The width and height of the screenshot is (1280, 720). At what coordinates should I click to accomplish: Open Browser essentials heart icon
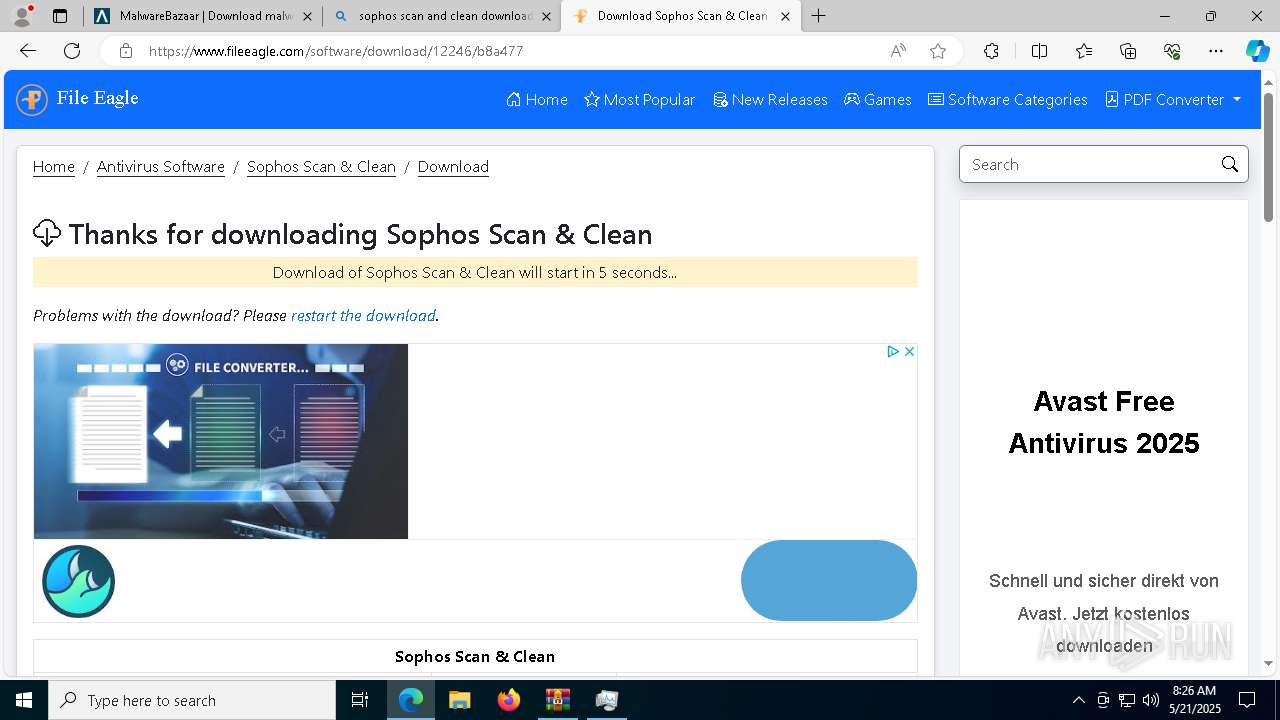(x=1172, y=51)
